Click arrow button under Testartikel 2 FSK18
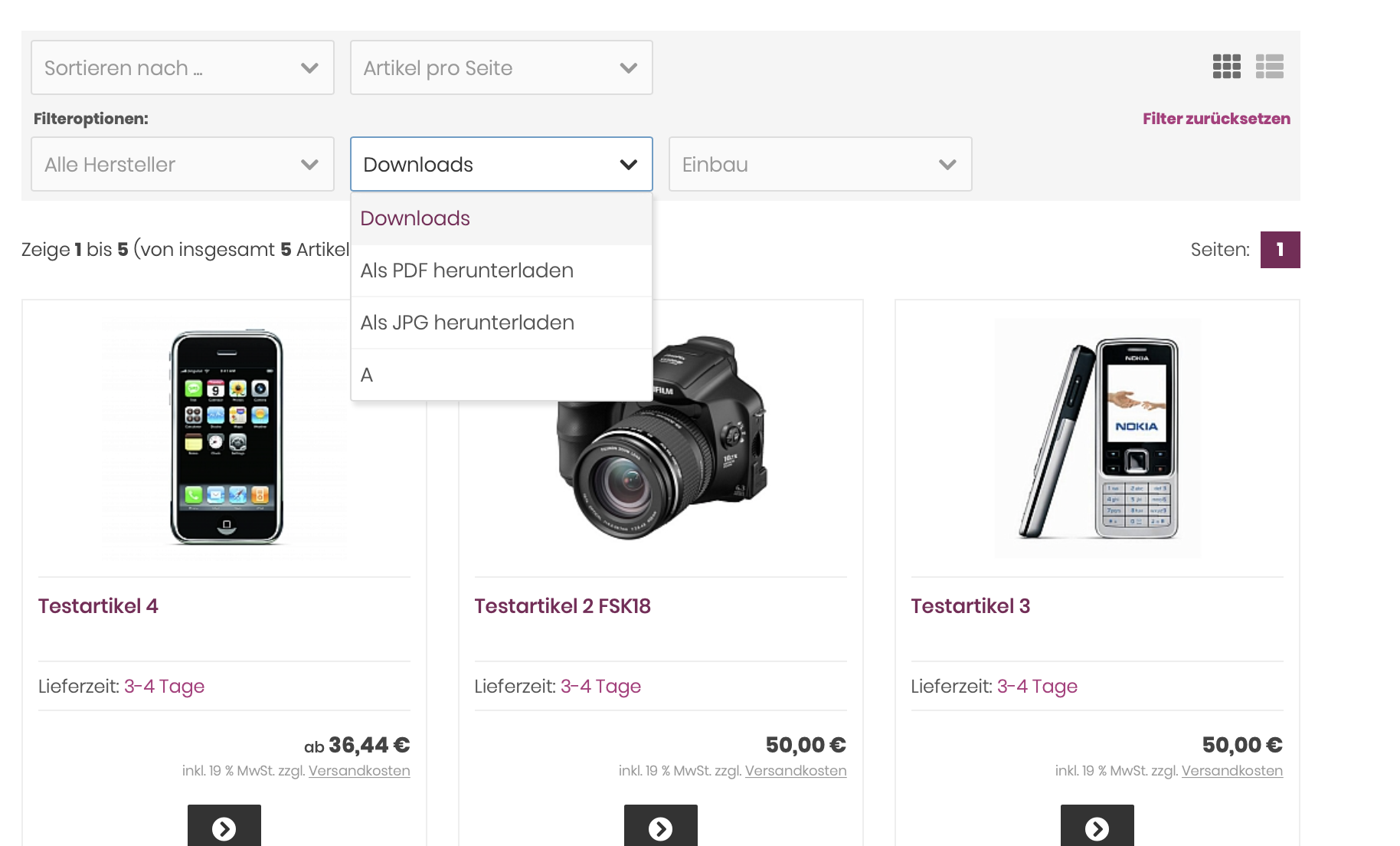Screen dimensions: 1400x846 (x=660, y=828)
